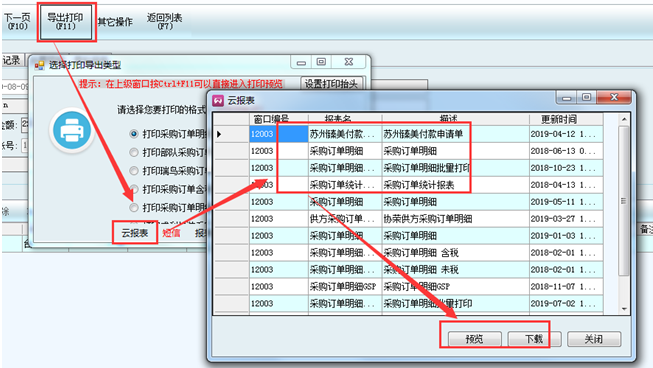The height and width of the screenshot is (368, 653).
Task: Open 导出打印 (F11) in the toolbar
Action: [x=65, y=22]
